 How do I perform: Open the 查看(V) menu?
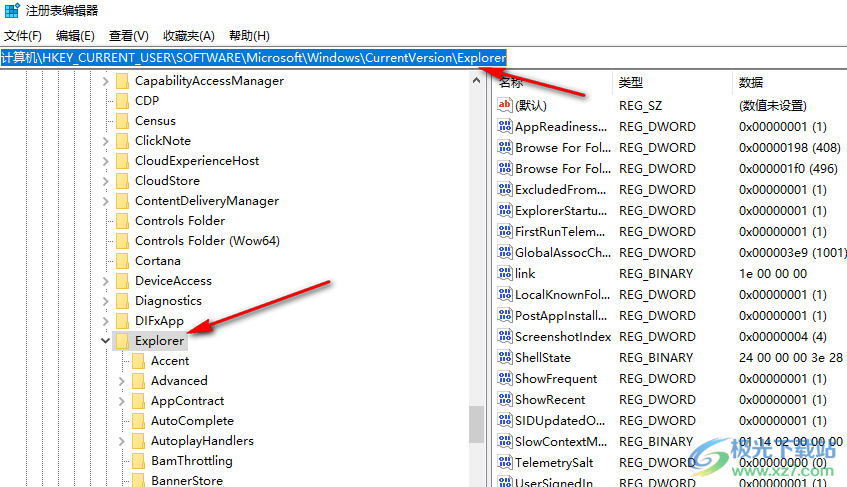tap(129, 36)
